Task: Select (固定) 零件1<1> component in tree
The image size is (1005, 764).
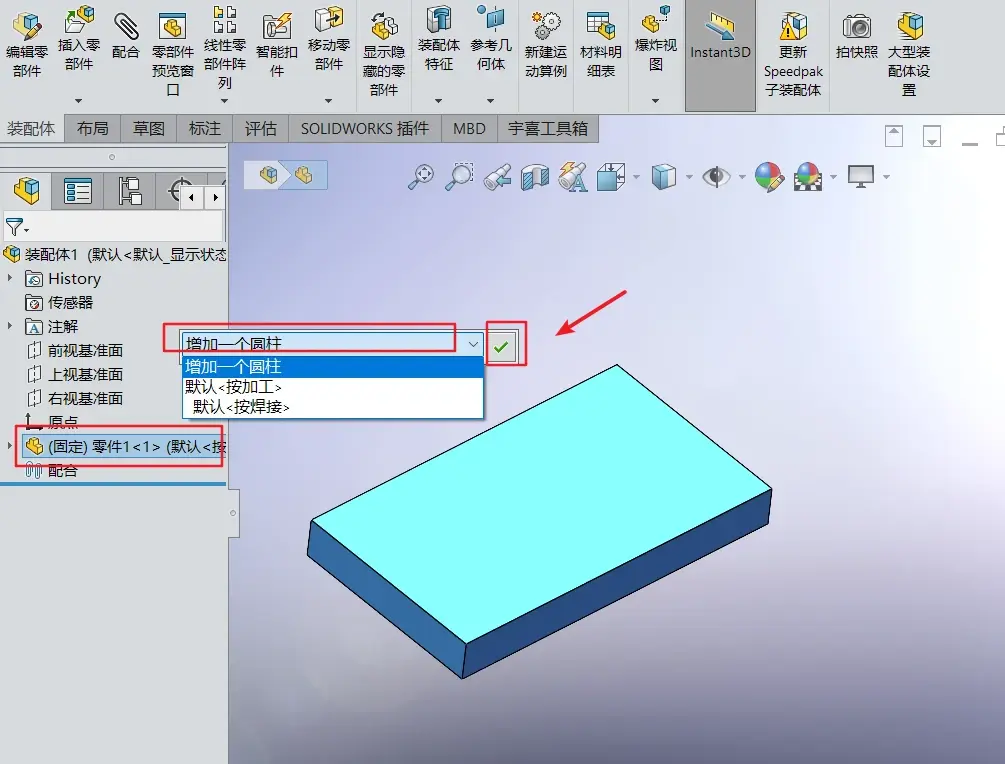Action: point(124,447)
